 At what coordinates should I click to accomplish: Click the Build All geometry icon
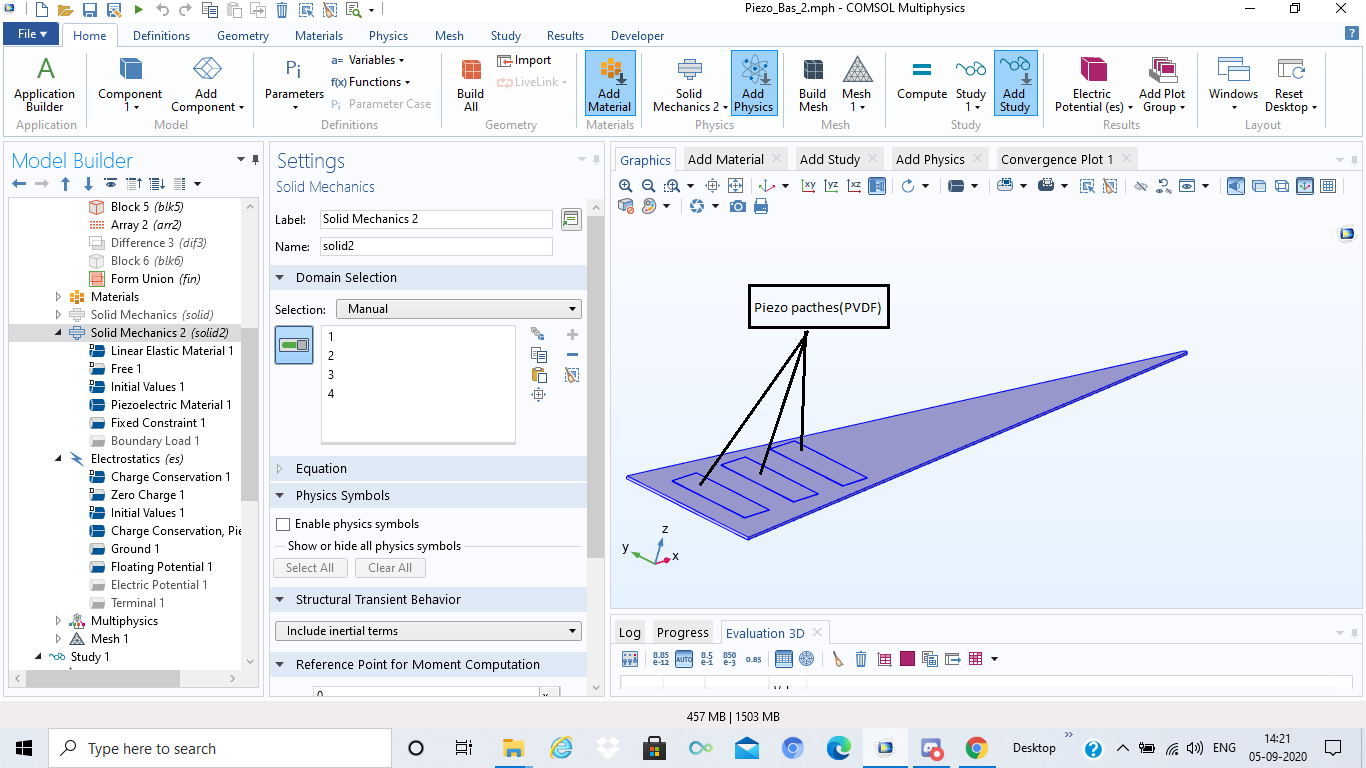click(x=470, y=84)
